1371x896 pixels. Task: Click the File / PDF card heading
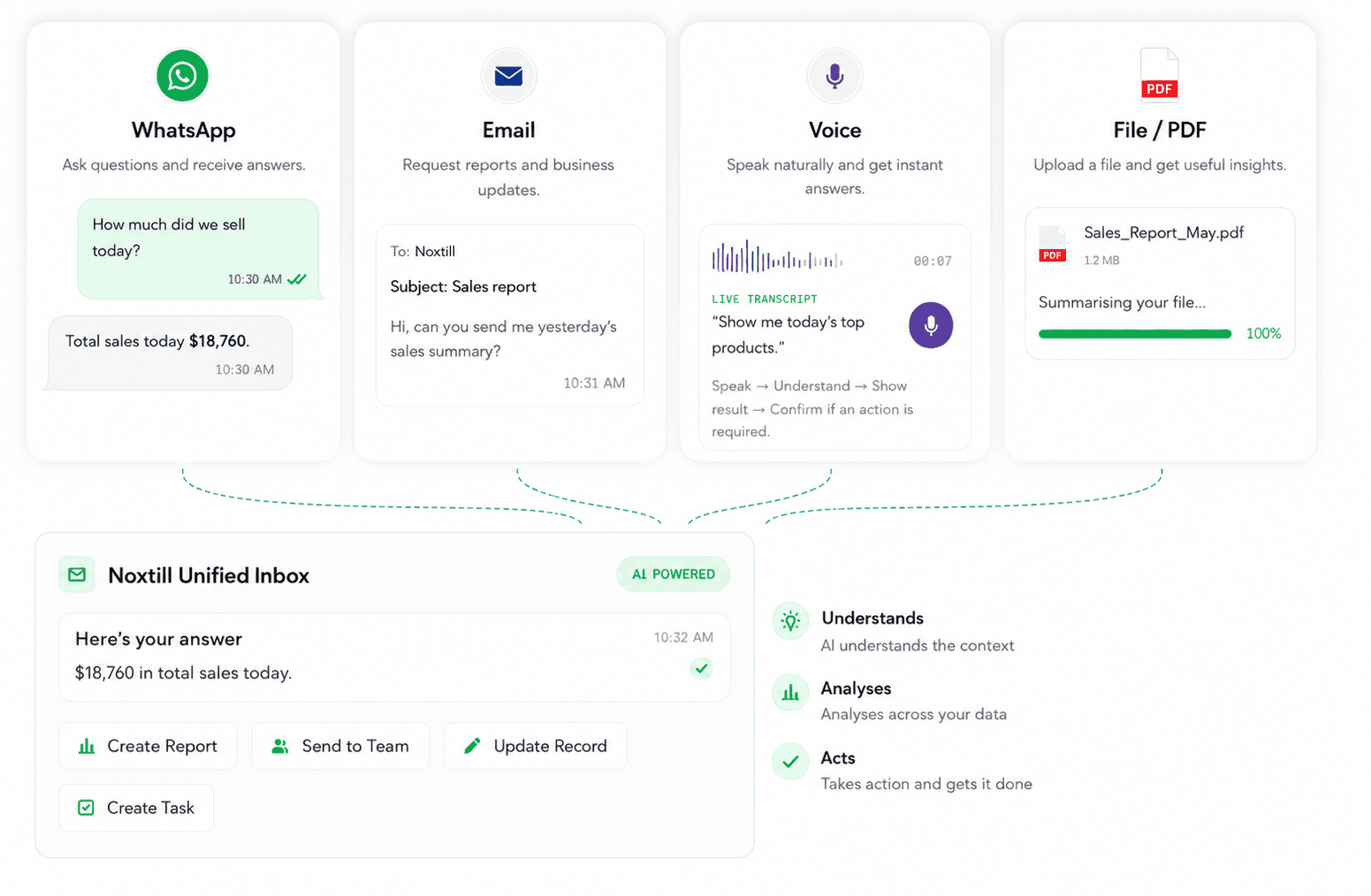point(1160,131)
